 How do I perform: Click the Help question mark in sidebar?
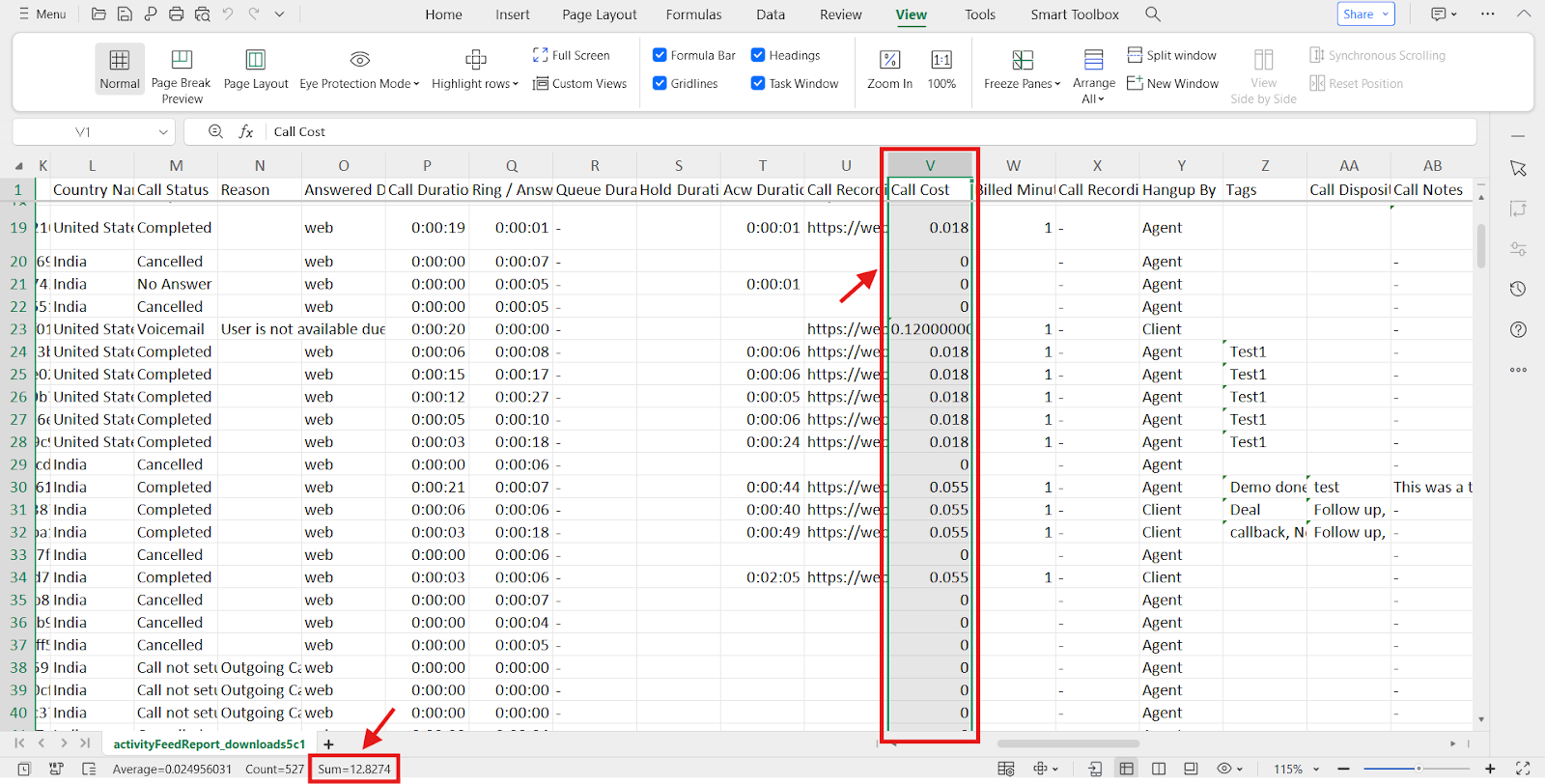(1518, 329)
